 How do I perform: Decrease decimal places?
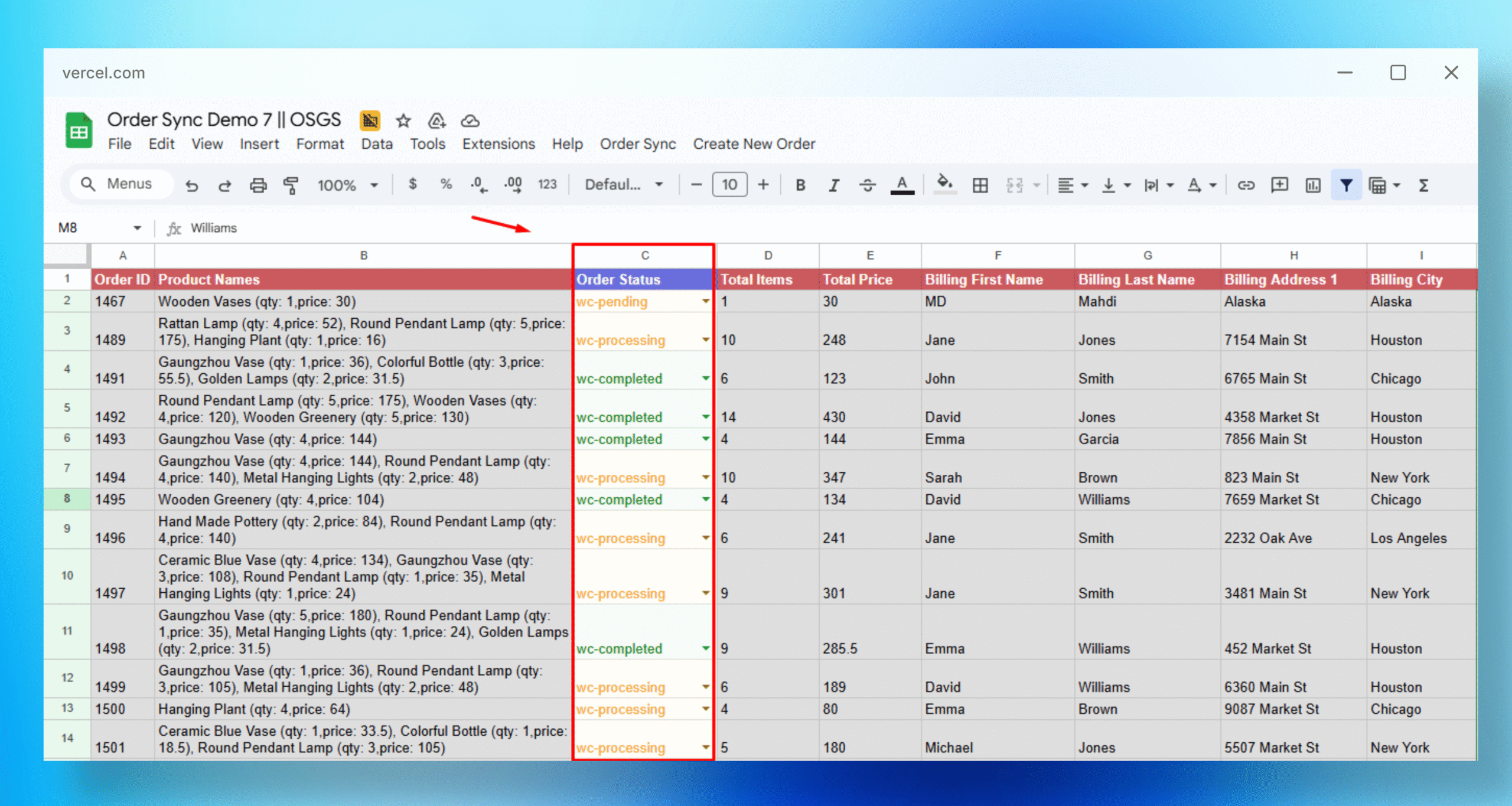(479, 185)
